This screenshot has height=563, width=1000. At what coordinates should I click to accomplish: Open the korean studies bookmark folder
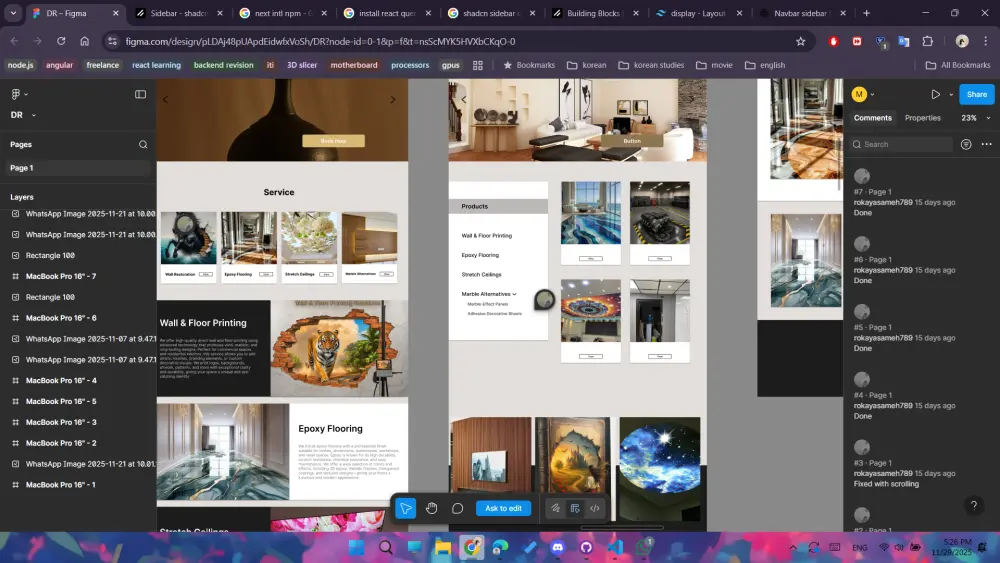651,65
